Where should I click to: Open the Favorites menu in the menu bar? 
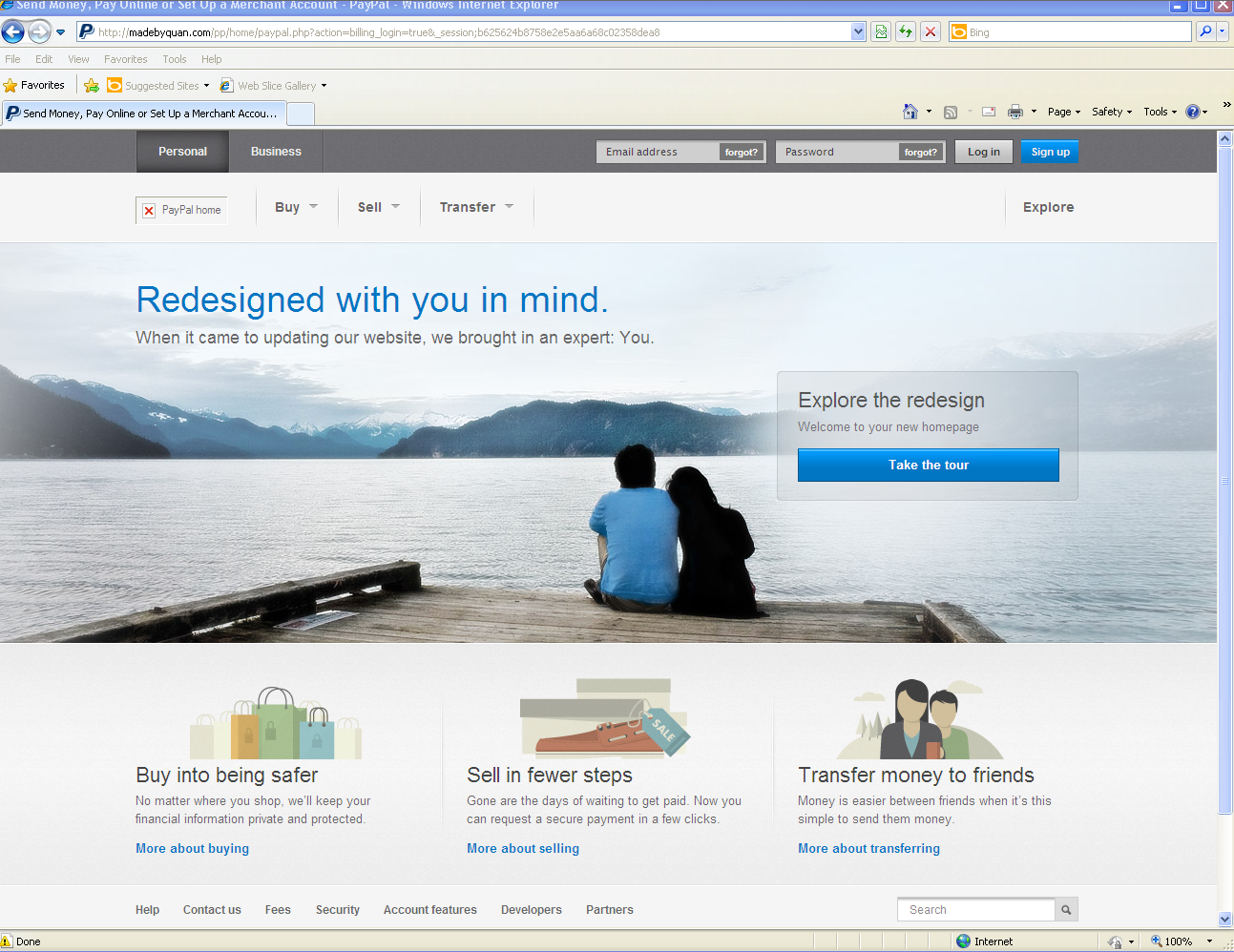pos(125,59)
